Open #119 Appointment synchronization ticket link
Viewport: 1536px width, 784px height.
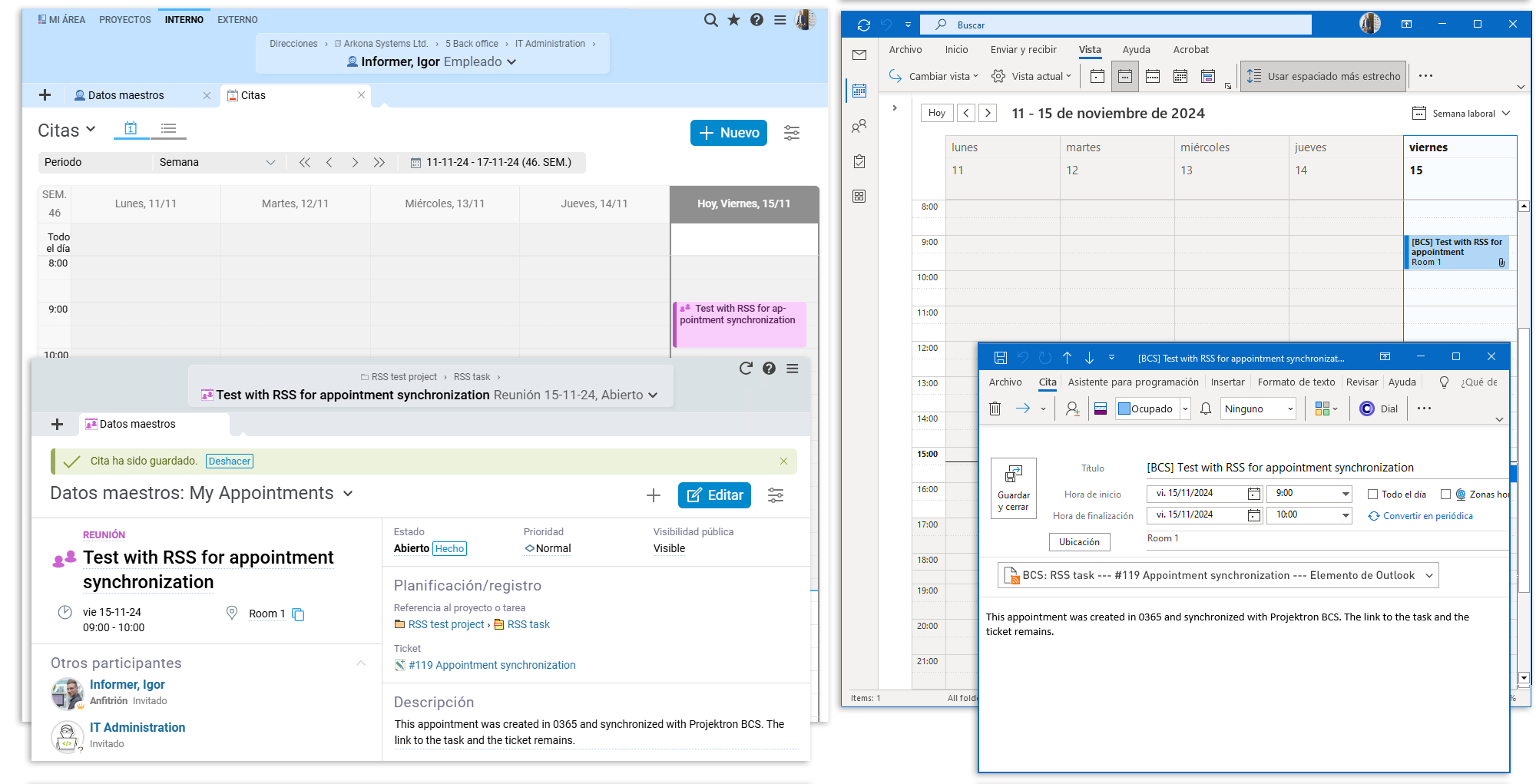pyautogui.click(x=492, y=665)
